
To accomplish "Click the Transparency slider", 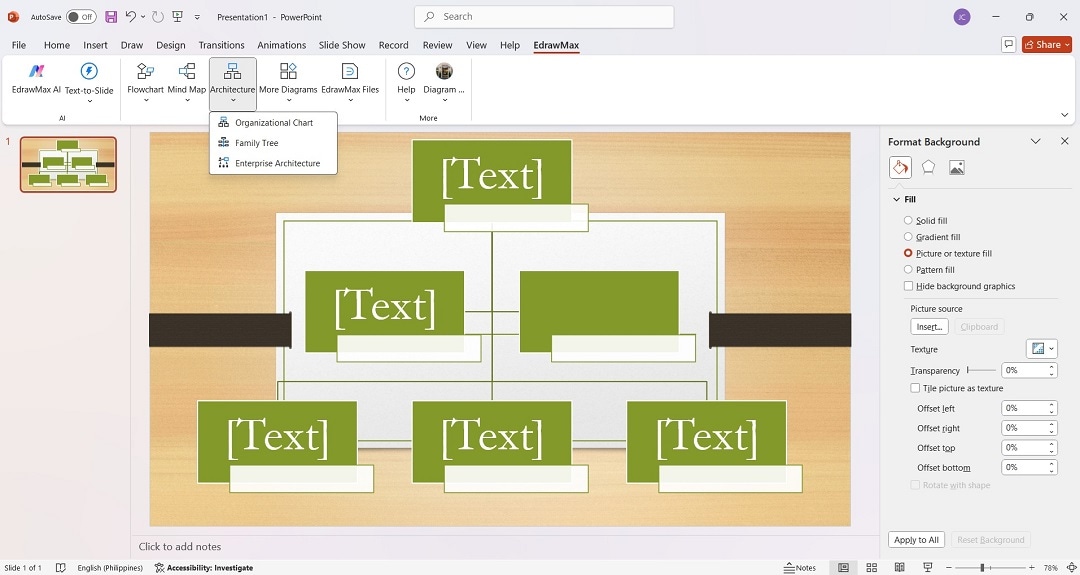I will pyautogui.click(x=981, y=370).
